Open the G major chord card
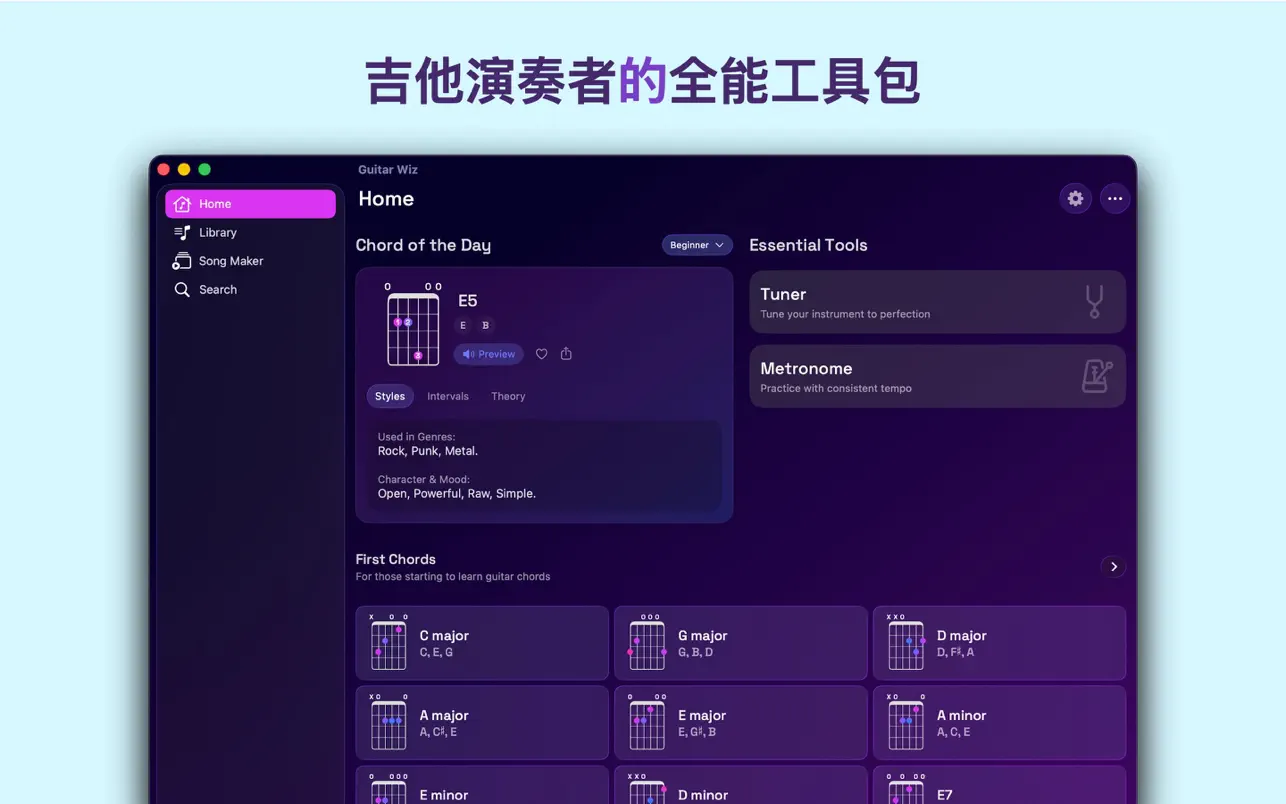 click(x=740, y=643)
